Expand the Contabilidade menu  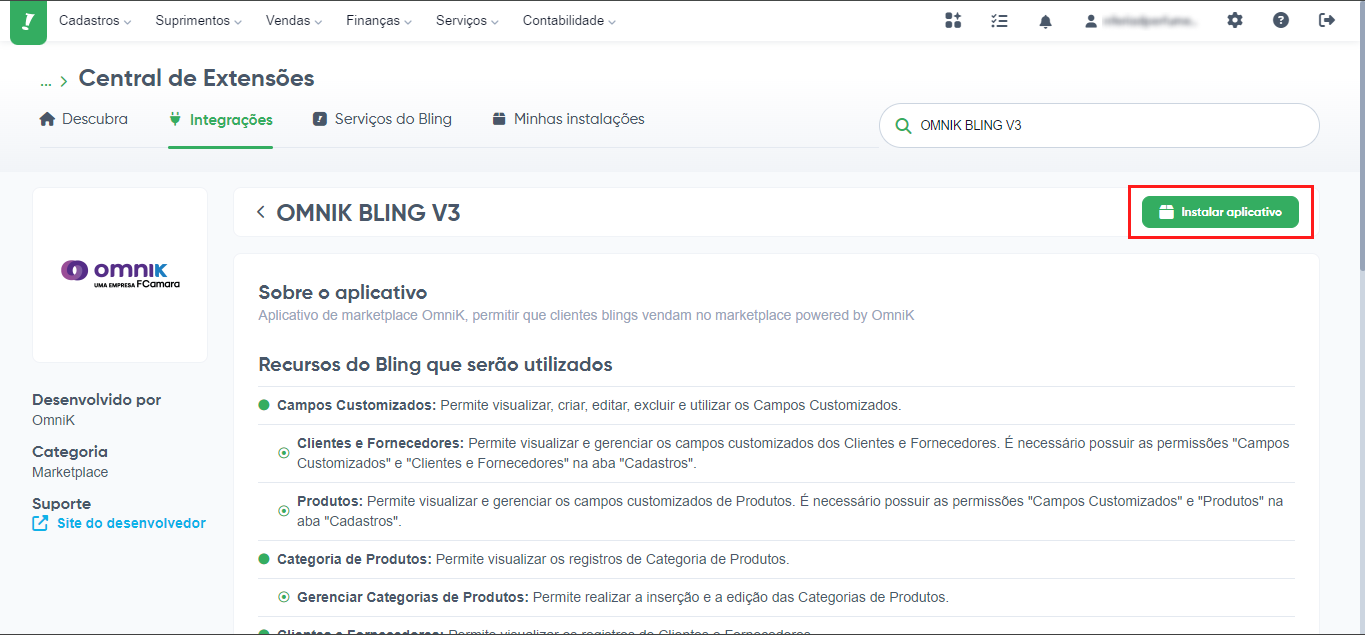click(x=569, y=20)
